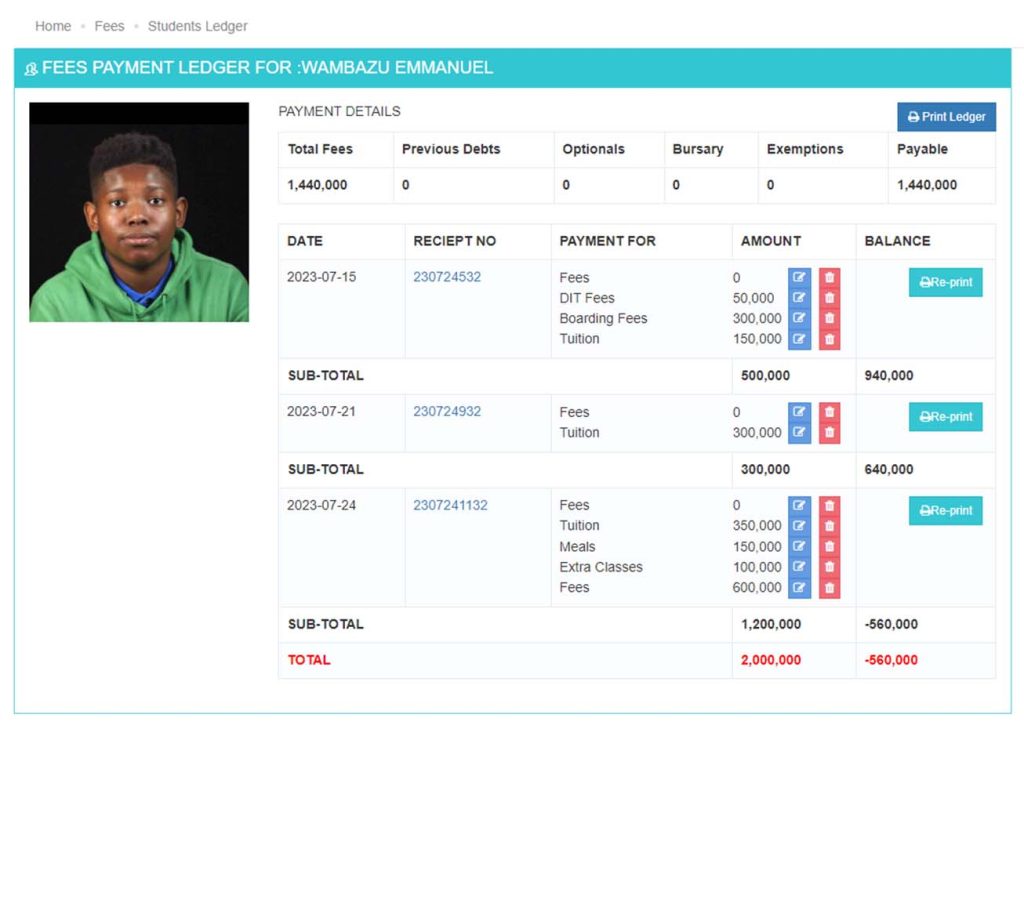Navigate to the Fees breadcrumb section
The height and width of the screenshot is (910, 1024).
coord(109,26)
